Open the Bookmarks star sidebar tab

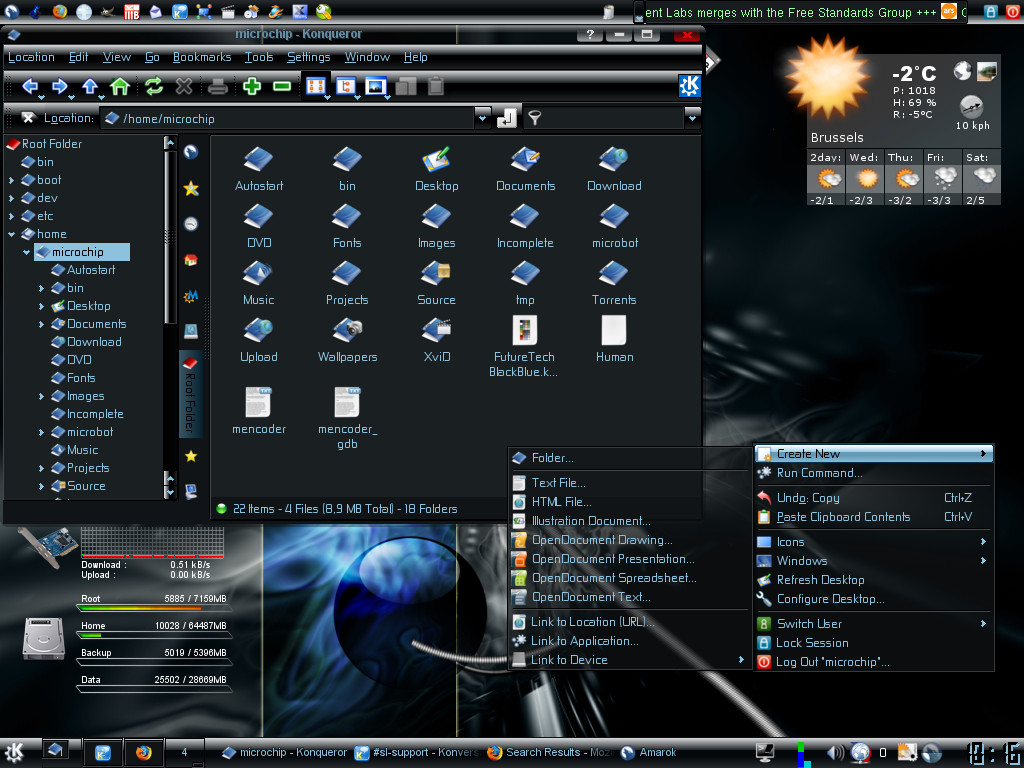click(x=191, y=189)
